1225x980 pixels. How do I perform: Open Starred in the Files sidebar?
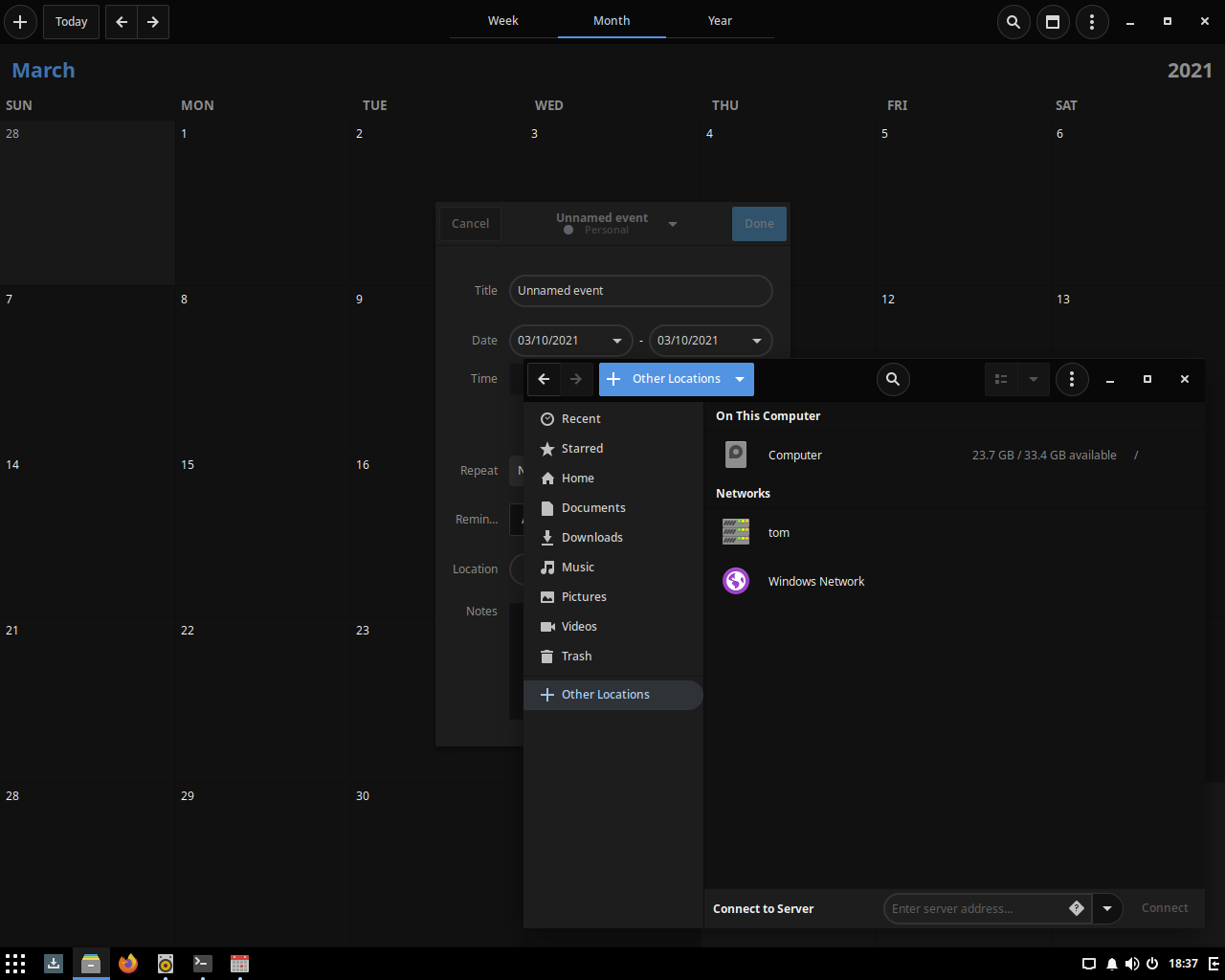[x=613, y=449]
